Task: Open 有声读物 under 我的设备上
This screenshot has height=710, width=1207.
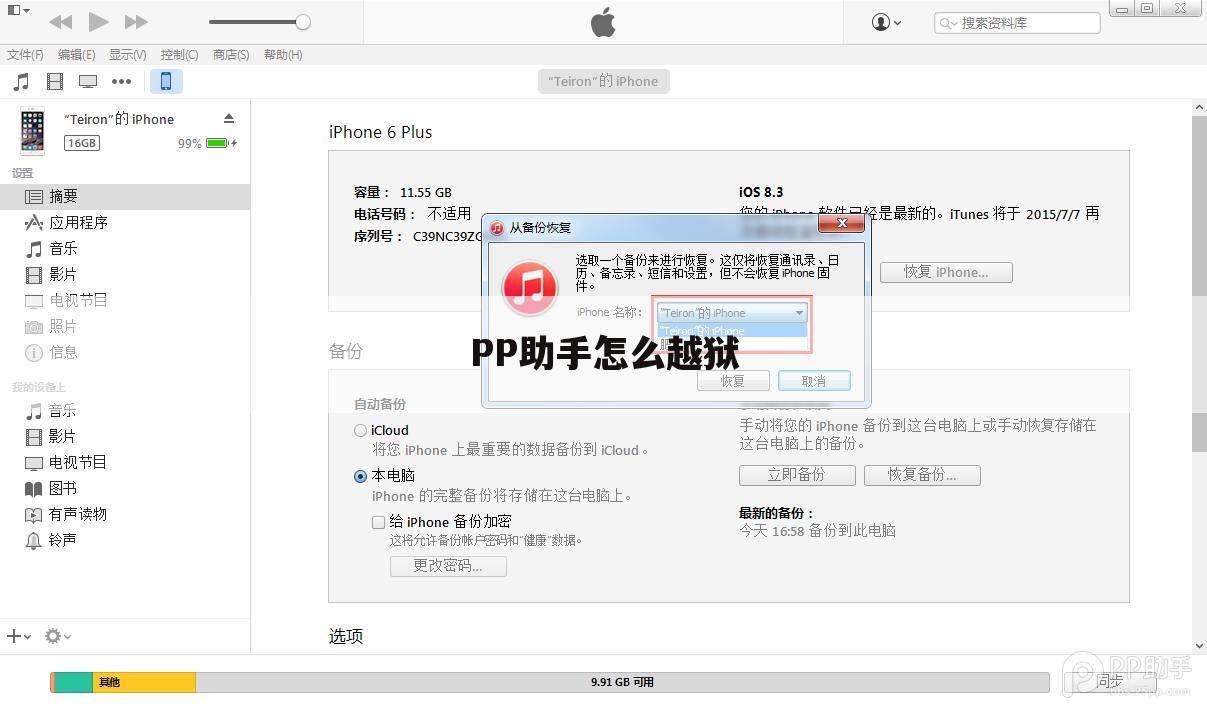Action: tap(125, 514)
